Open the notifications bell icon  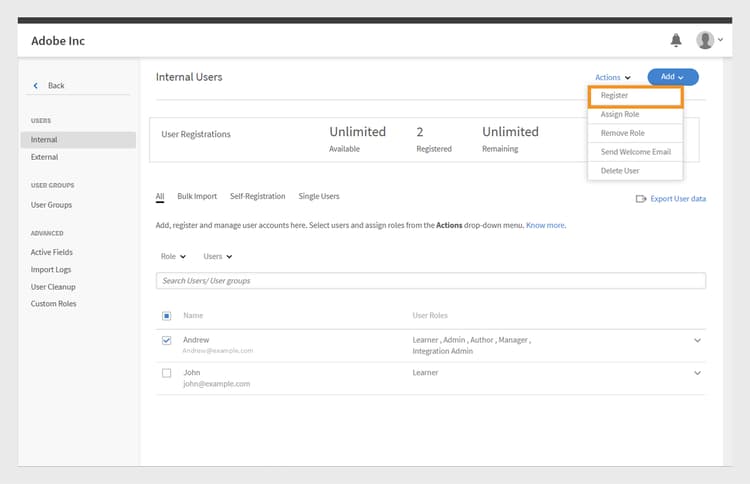(676, 40)
